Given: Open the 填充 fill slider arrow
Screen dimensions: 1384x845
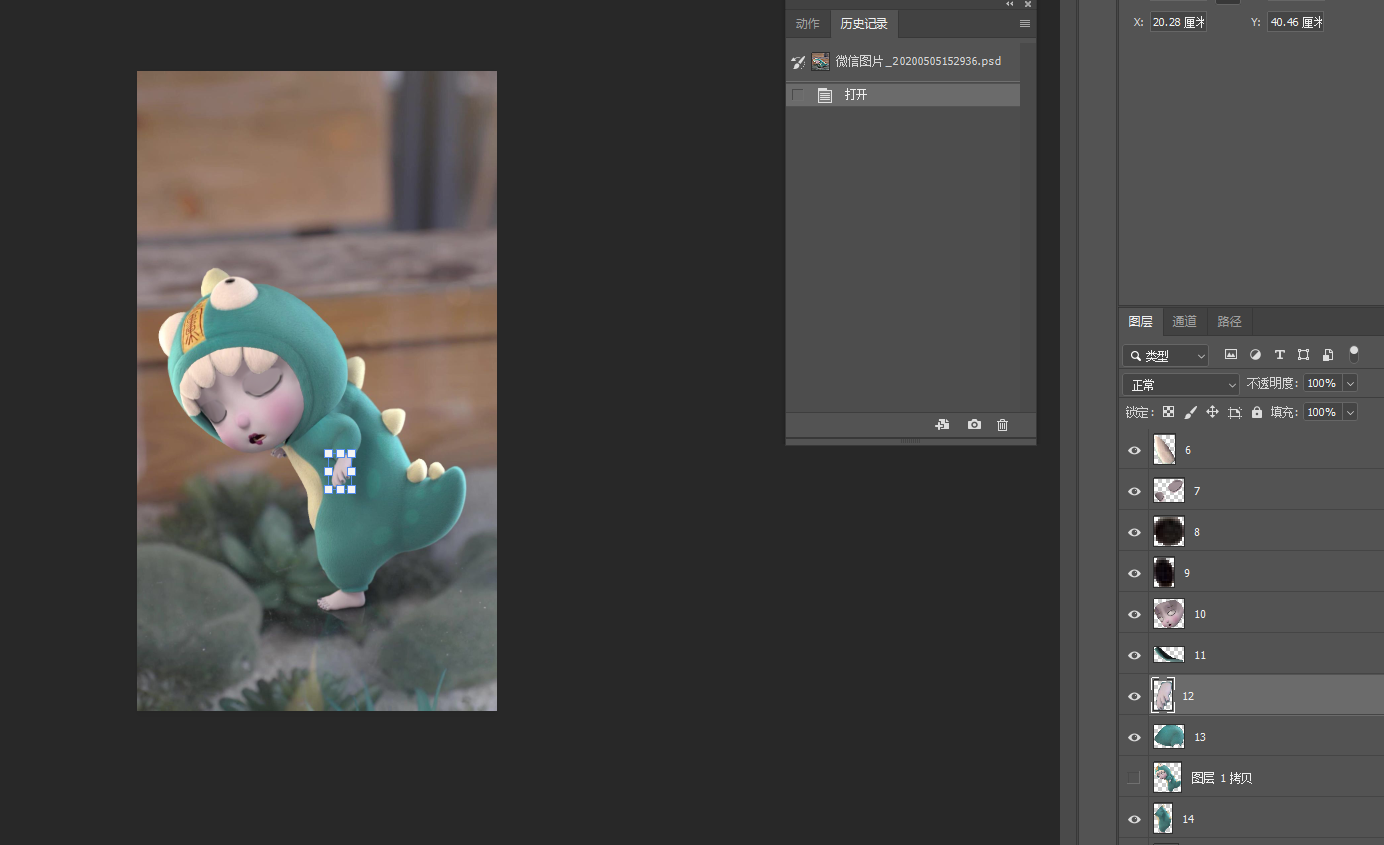Looking at the screenshot, I should [x=1350, y=412].
